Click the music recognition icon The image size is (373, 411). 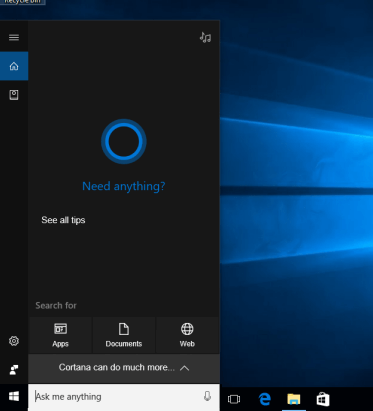tap(205, 37)
